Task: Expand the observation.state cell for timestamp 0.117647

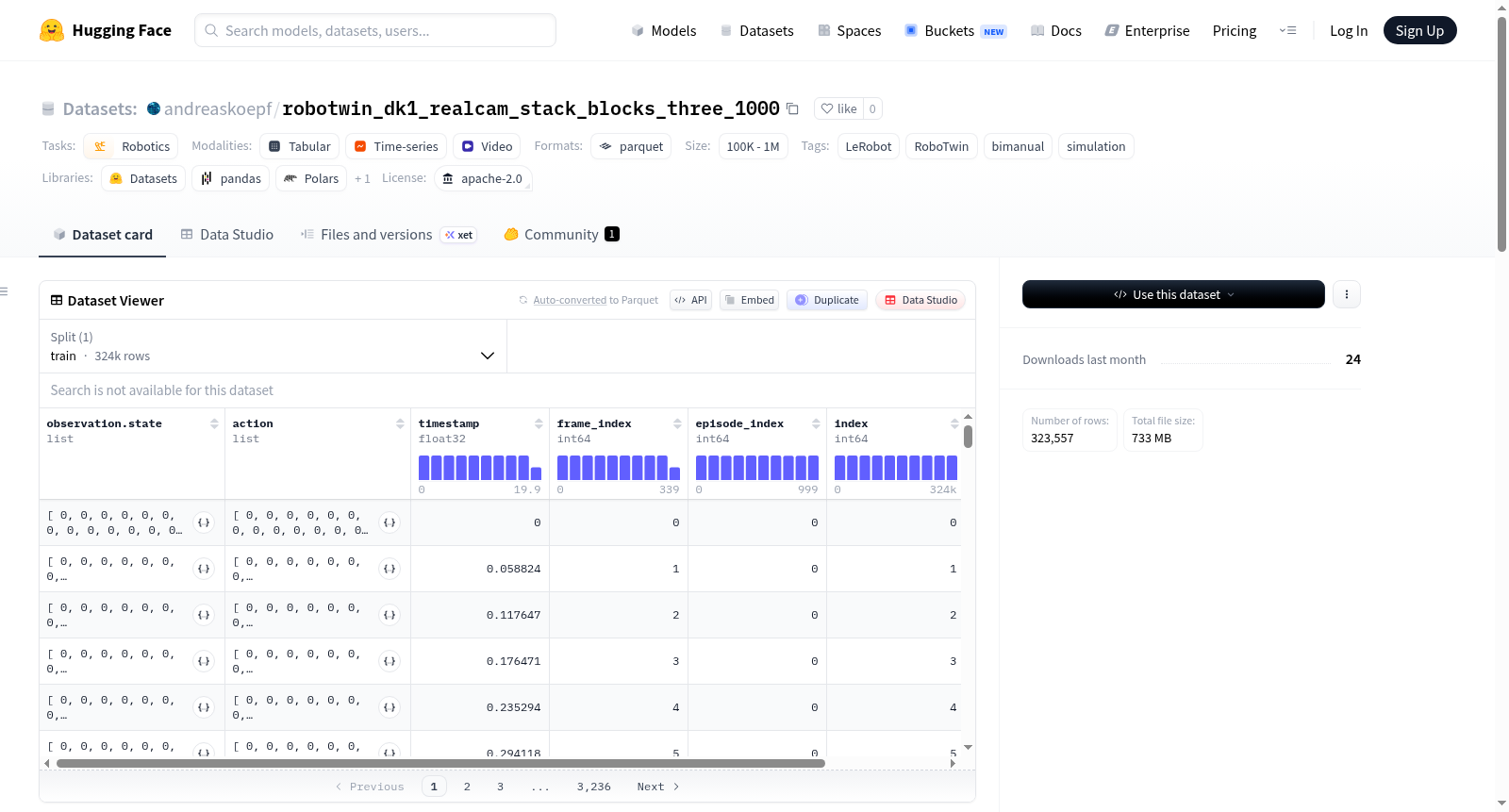Action: click(204, 615)
